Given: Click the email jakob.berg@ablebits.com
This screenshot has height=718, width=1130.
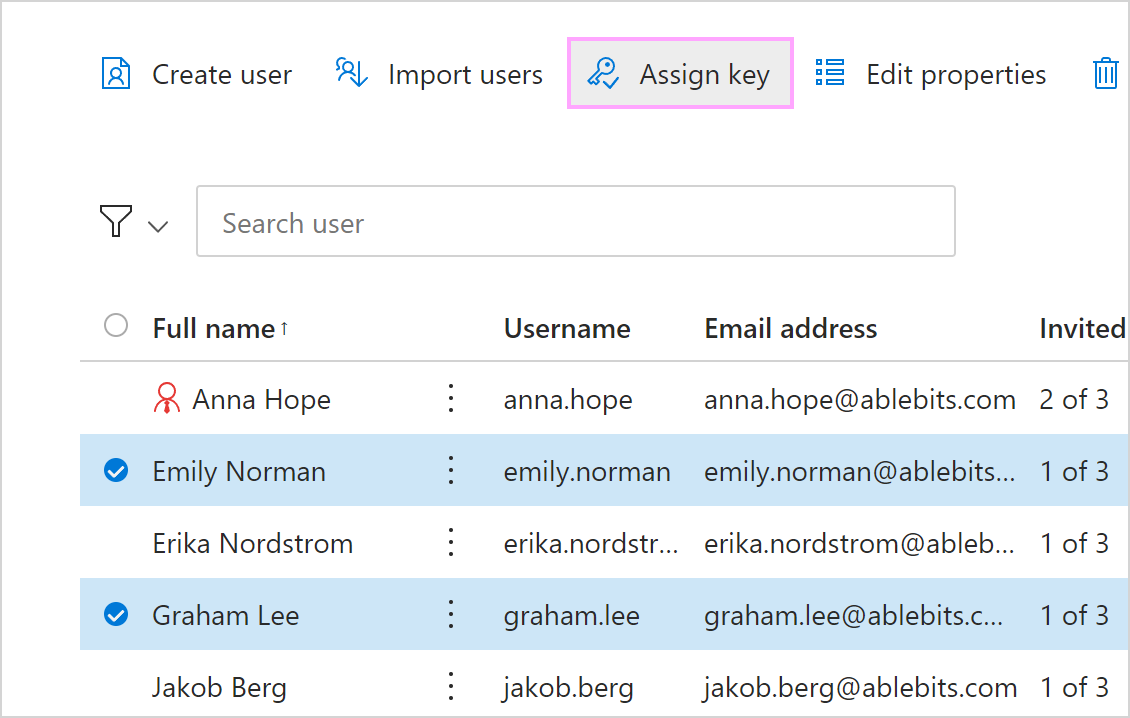Looking at the screenshot, I should 860,688.
